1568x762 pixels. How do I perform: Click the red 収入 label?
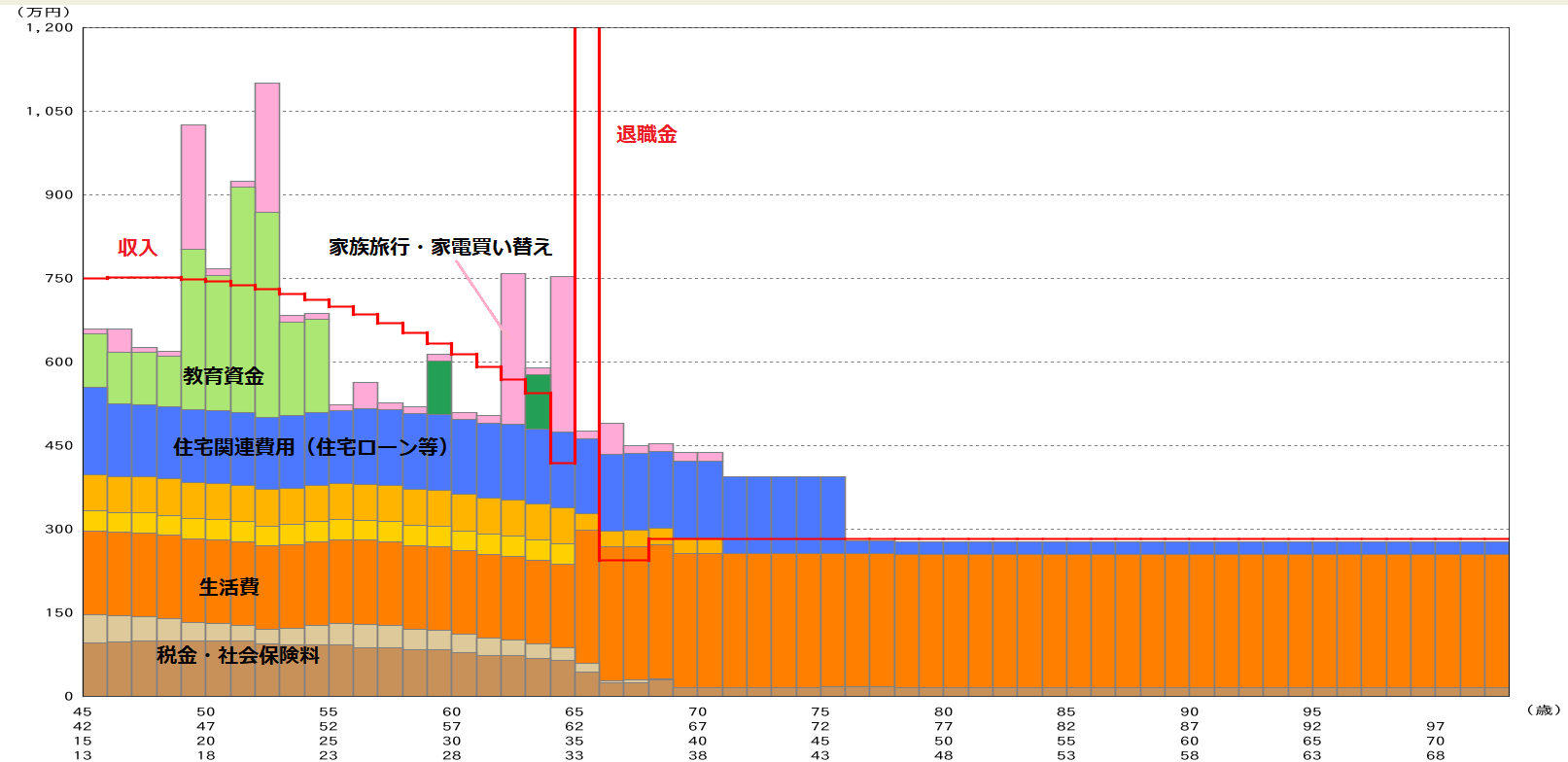137,248
